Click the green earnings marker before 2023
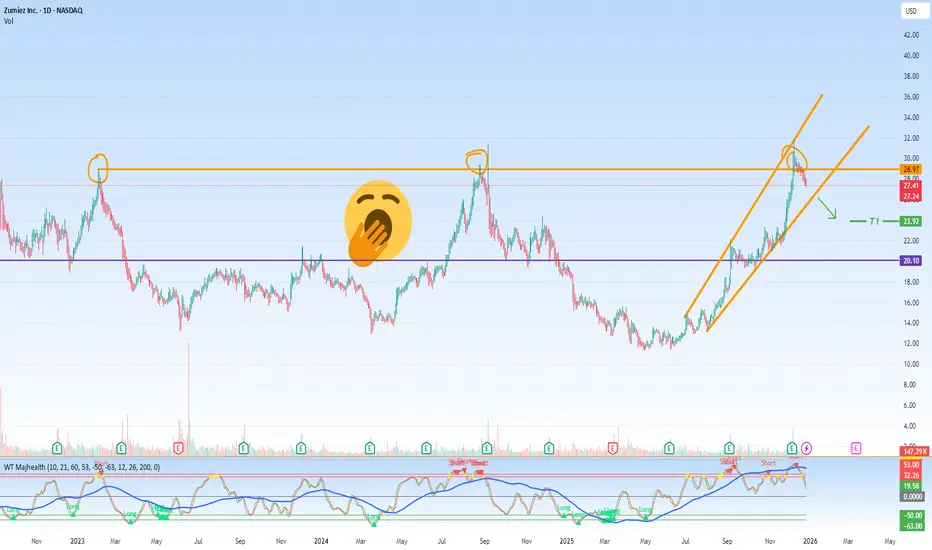 click(57, 448)
